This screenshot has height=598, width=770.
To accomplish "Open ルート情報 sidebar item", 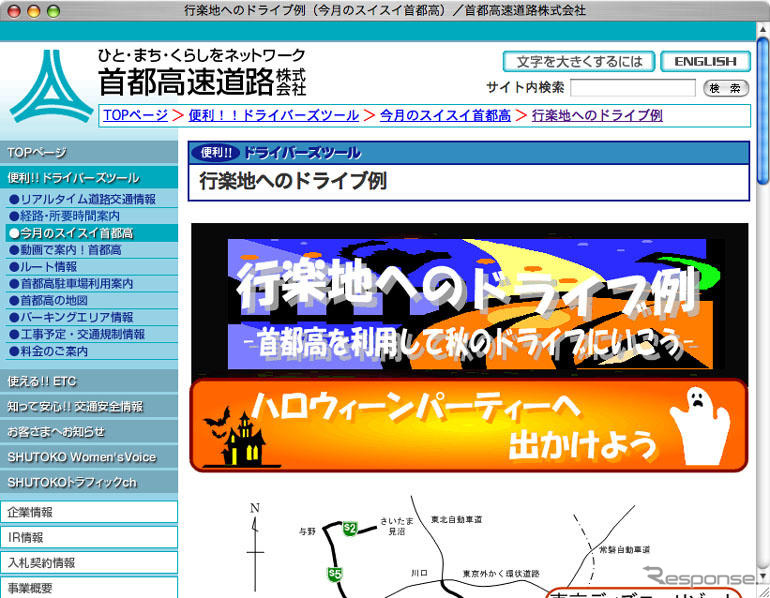I will tap(92, 267).
